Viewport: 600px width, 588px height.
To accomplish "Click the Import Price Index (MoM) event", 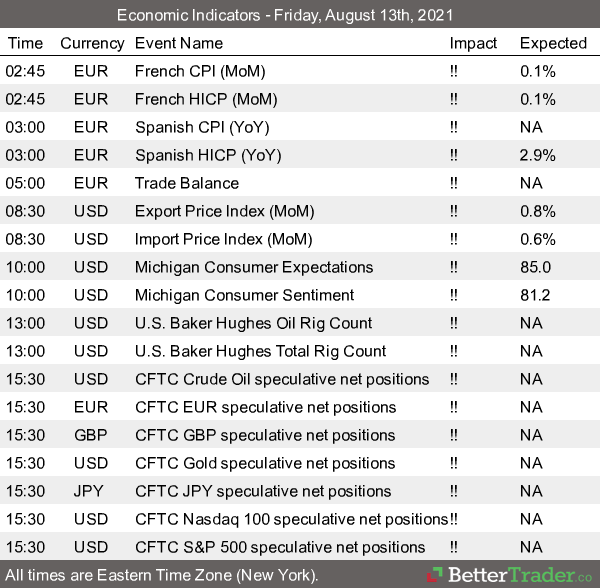I will click(224, 239).
